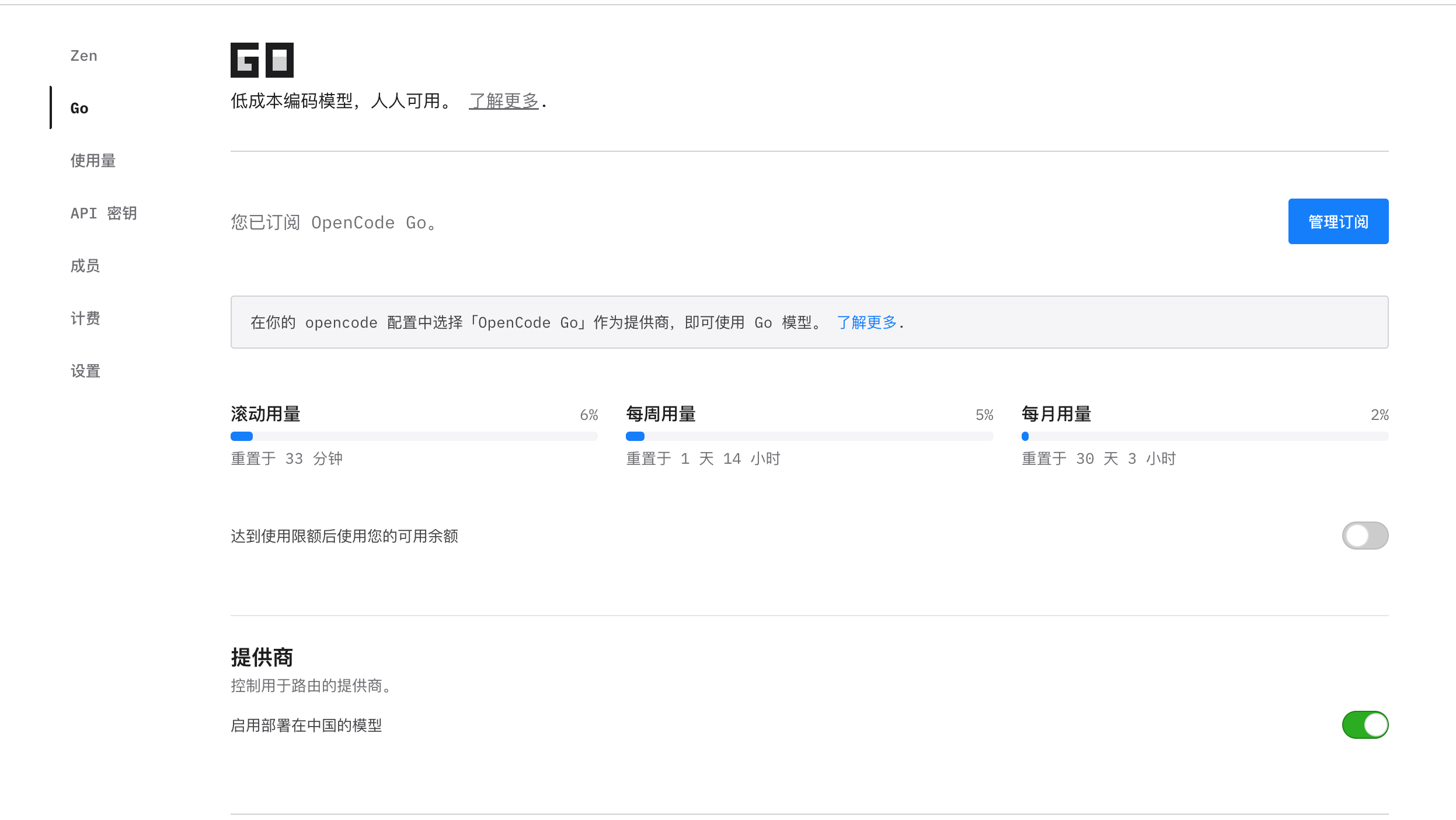Click the 5% weekly usage value
The image size is (1456, 820).
[x=984, y=415]
